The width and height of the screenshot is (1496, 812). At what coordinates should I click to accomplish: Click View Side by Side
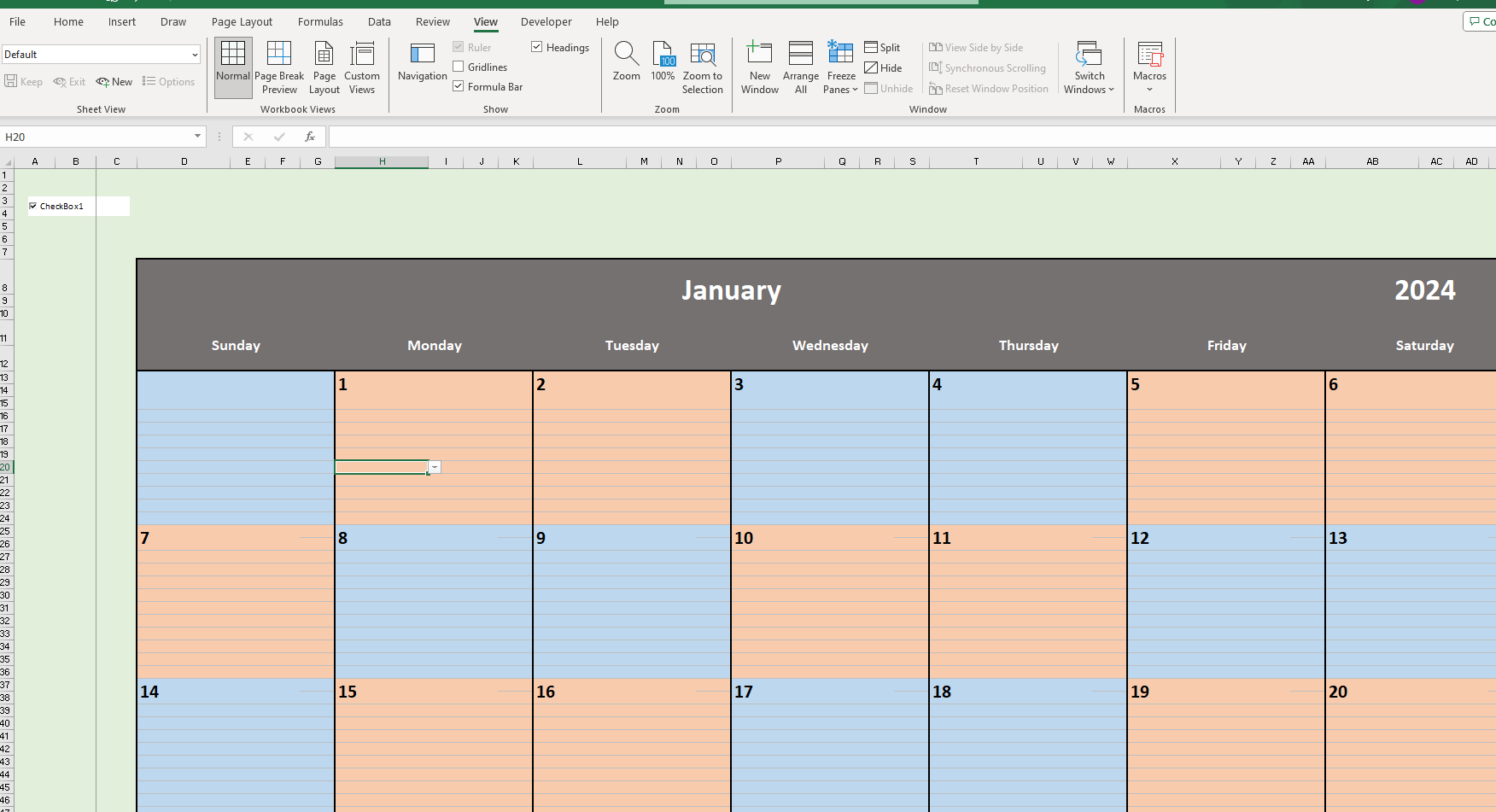point(976,48)
